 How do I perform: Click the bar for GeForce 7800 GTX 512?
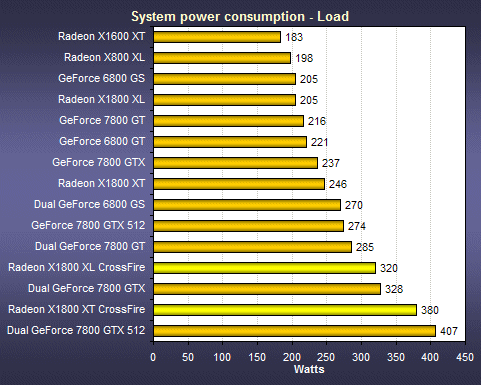249,226
